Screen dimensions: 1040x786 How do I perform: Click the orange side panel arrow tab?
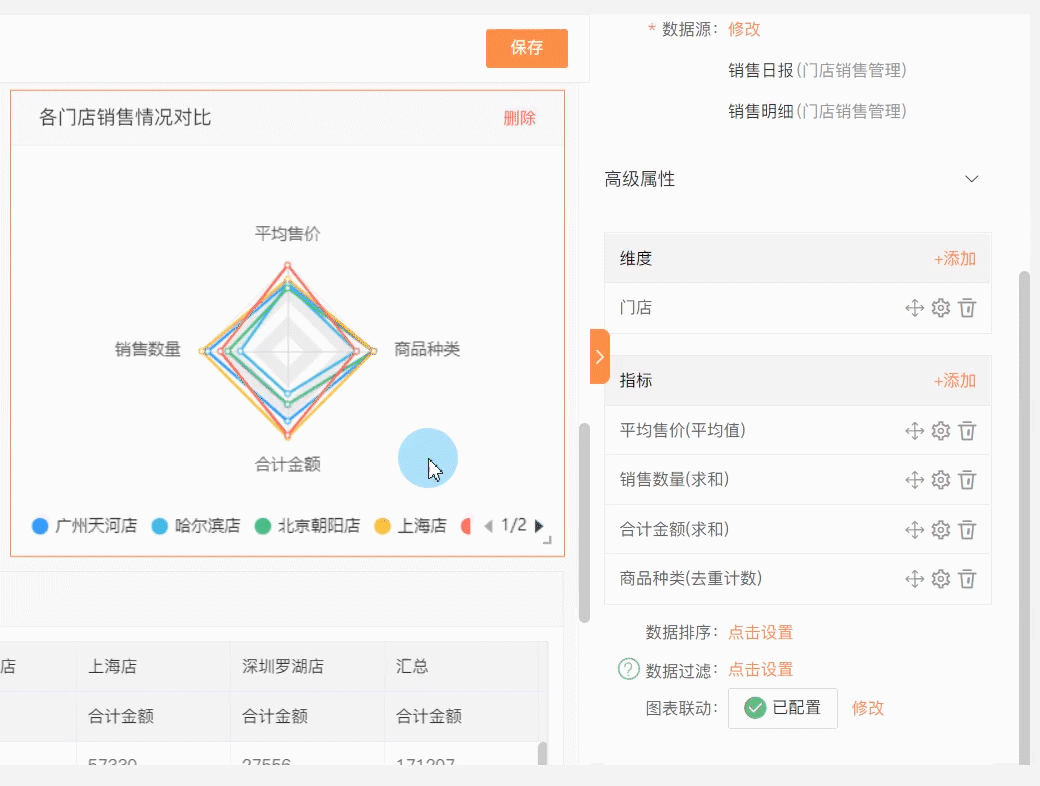598,356
